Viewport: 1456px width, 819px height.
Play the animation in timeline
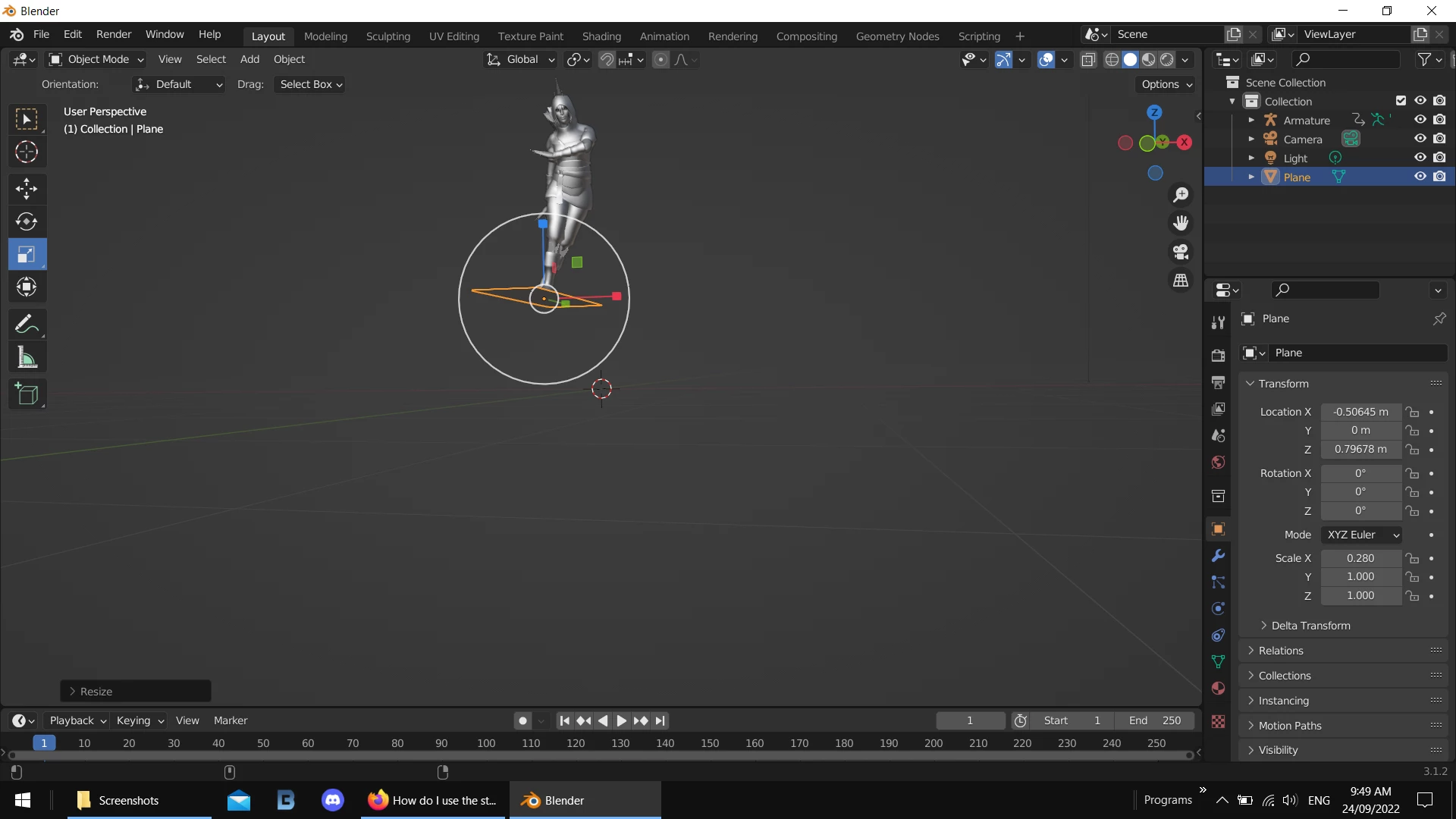[x=621, y=720]
